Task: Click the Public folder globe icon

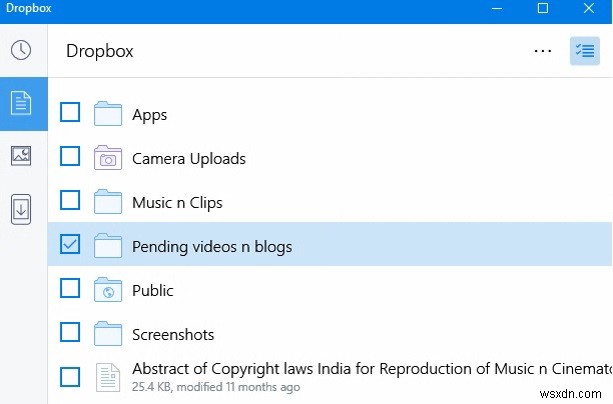Action: coord(107,290)
